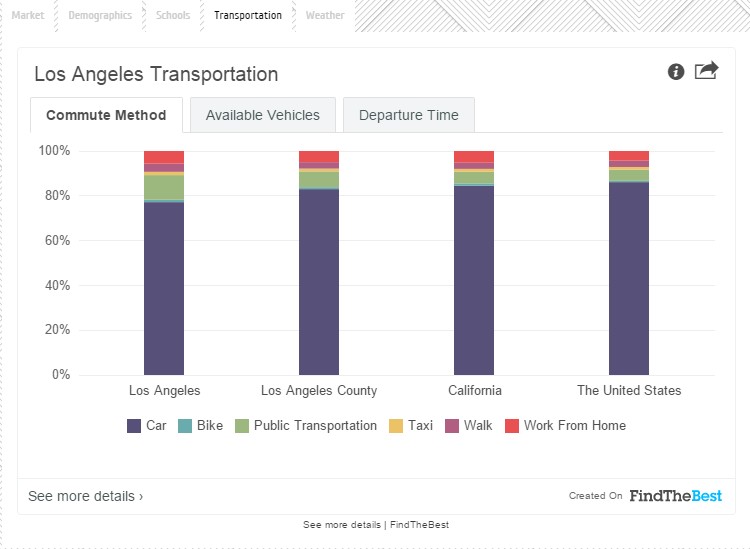Toggle the Work From Home legend square
Screen dimensions: 750x549
click(x=511, y=426)
